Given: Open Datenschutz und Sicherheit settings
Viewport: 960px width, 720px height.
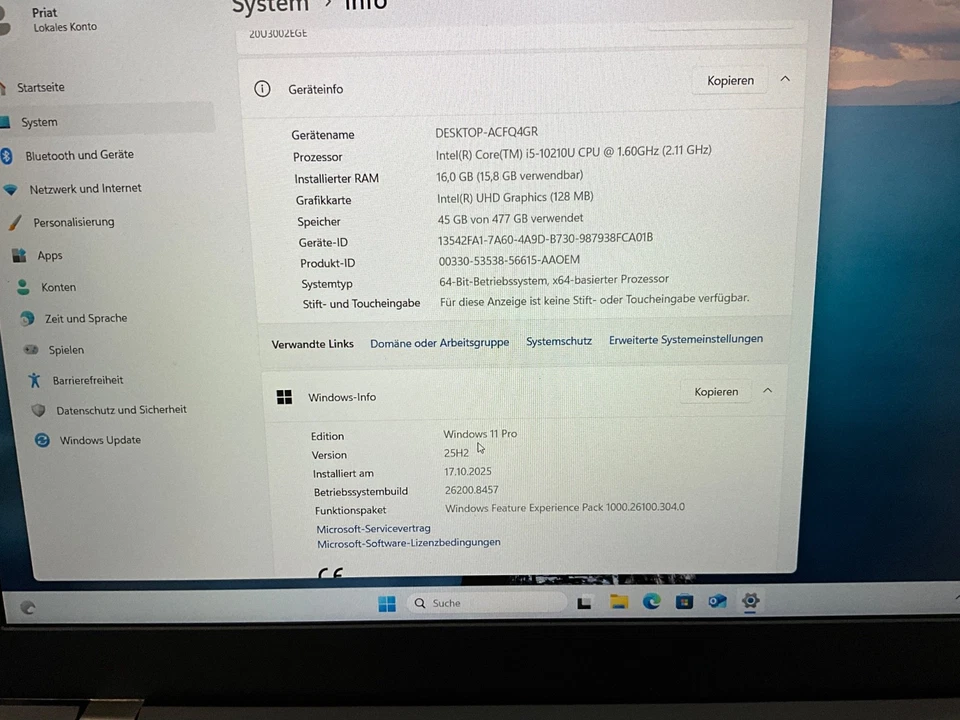Looking at the screenshot, I should pyautogui.click(x=121, y=410).
